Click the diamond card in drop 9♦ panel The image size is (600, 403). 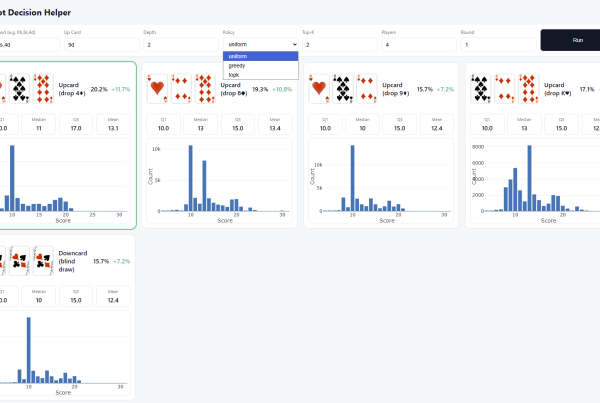tap(366, 92)
